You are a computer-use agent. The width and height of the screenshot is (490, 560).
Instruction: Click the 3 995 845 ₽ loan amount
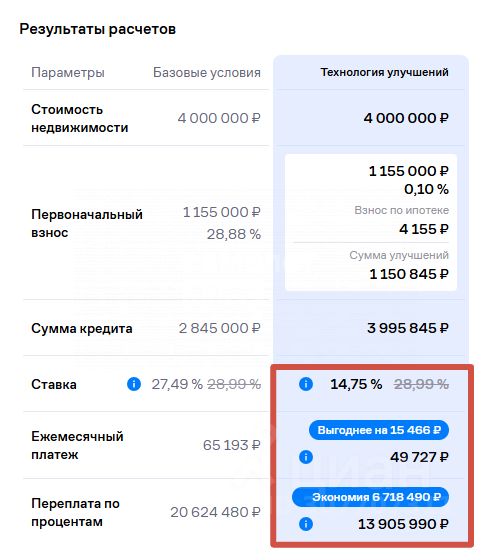pos(408,328)
